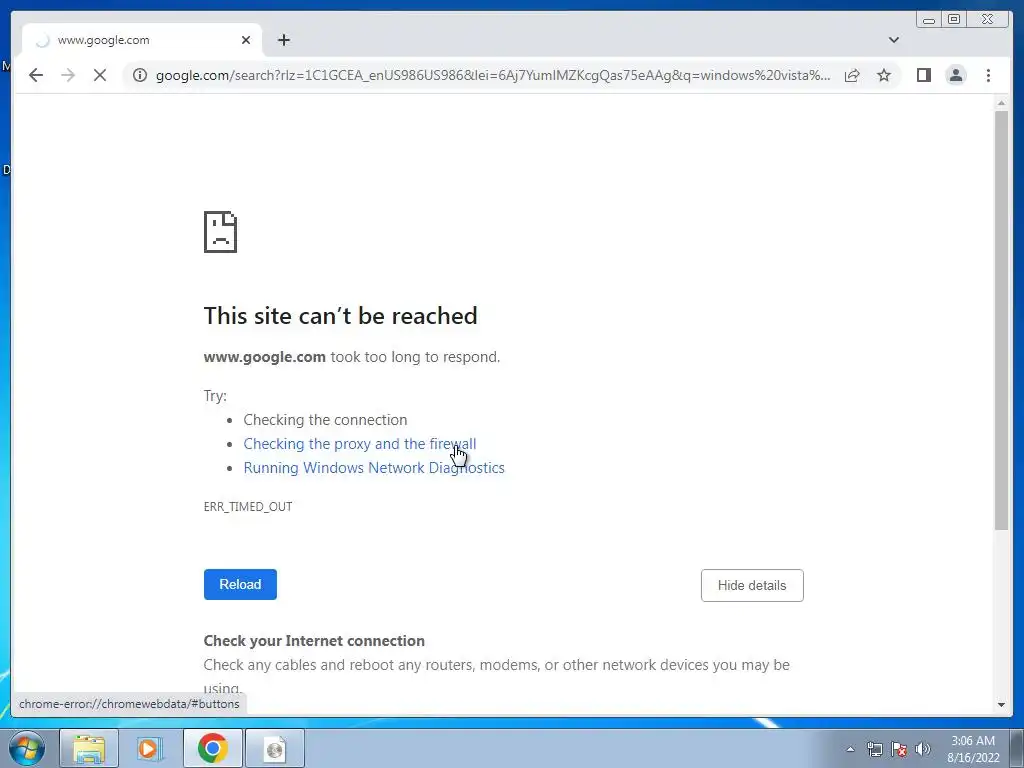This screenshot has height=768, width=1024.
Task: Show hidden tray icons arrow
Action: point(850,749)
